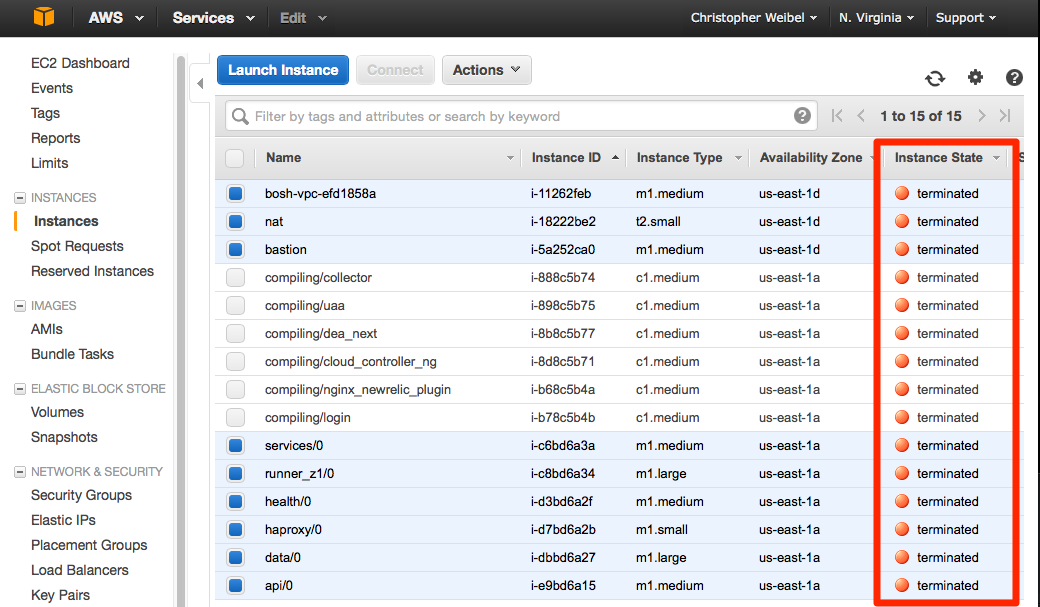Image resolution: width=1040 pixels, height=607 pixels.
Task: Collapse the sidebar with the left arrow
Action: (200, 84)
